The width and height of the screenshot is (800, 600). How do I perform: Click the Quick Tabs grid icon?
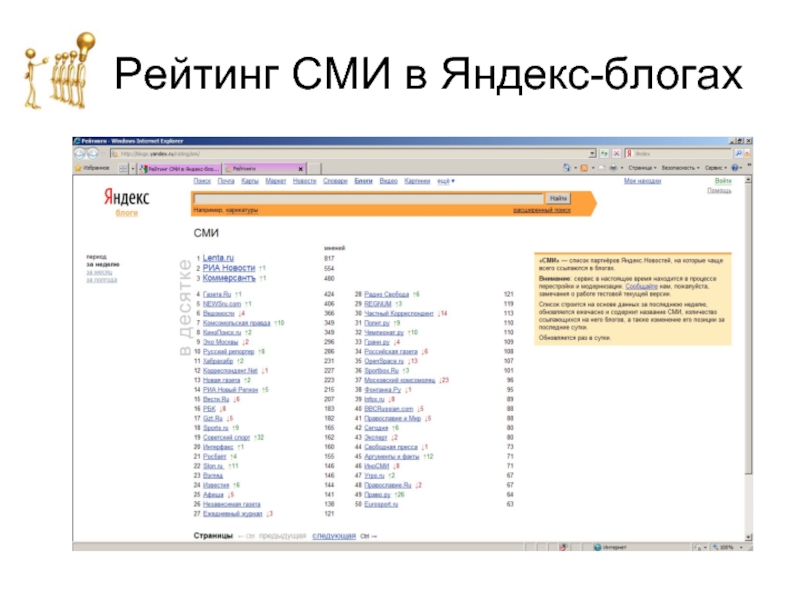click(x=123, y=168)
